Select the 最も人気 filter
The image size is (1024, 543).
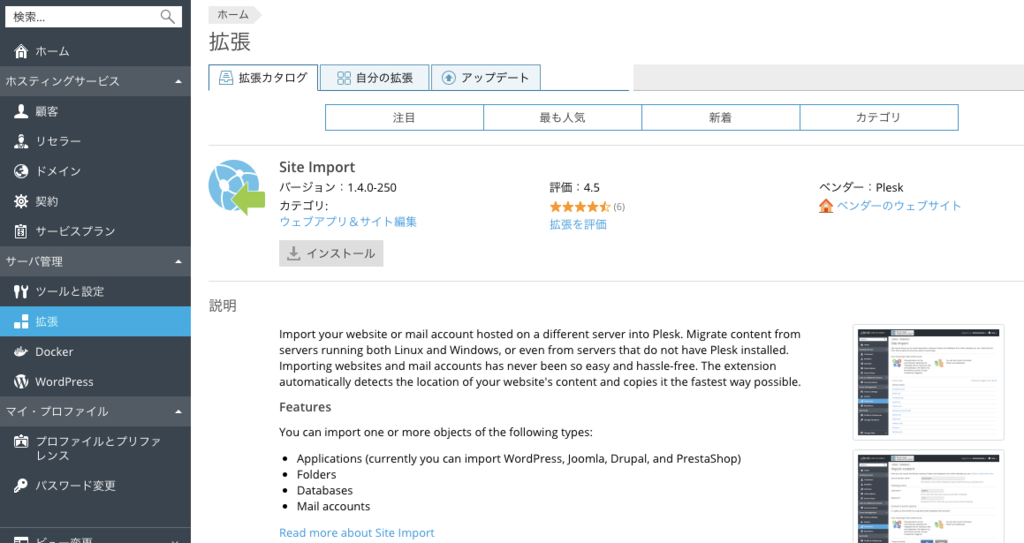[x=562, y=118]
